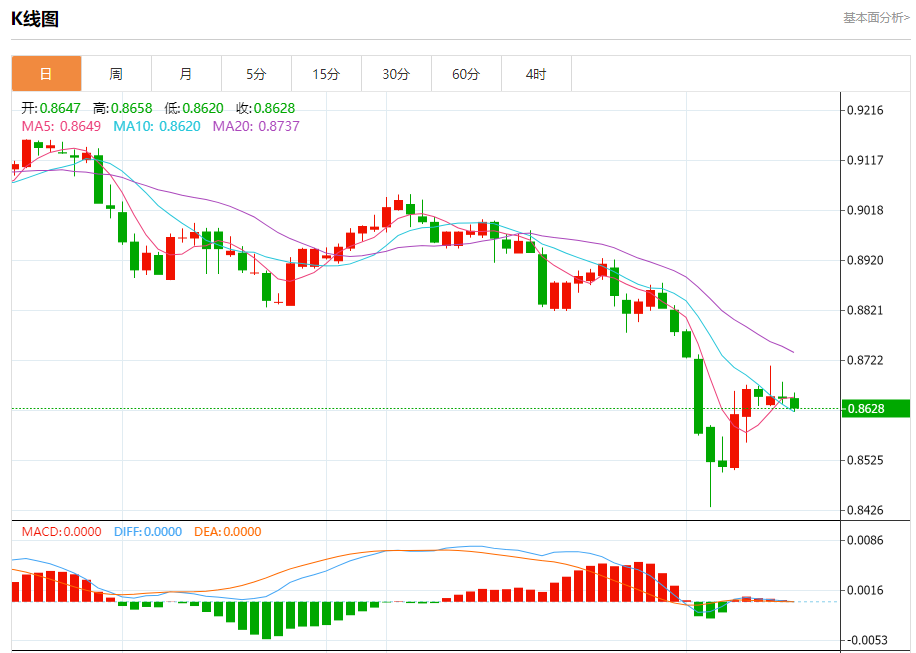Click the K线图 heading
916x653 pixels.
coord(35,19)
